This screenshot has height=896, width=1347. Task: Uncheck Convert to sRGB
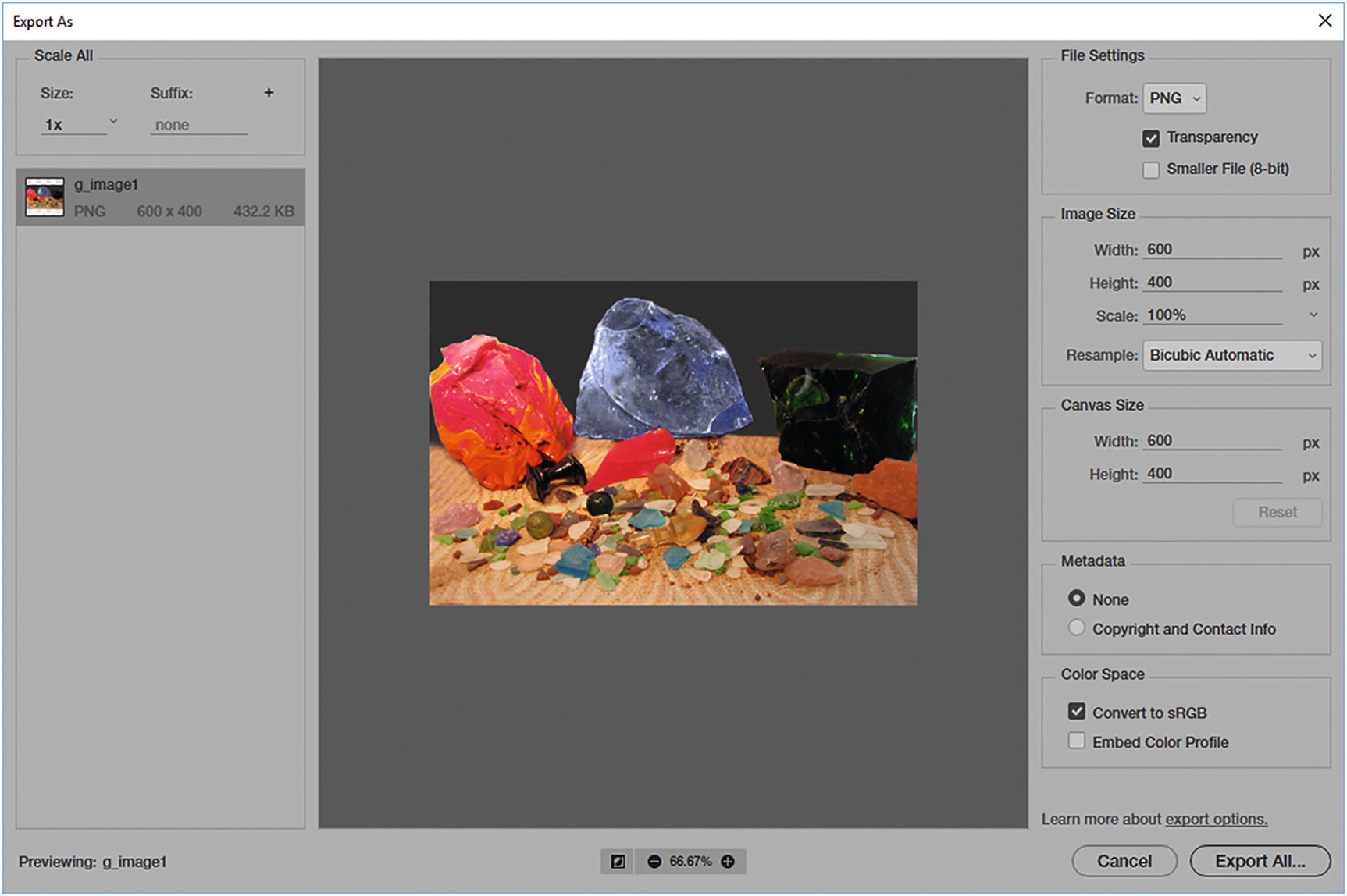click(x=1077, y=711)
